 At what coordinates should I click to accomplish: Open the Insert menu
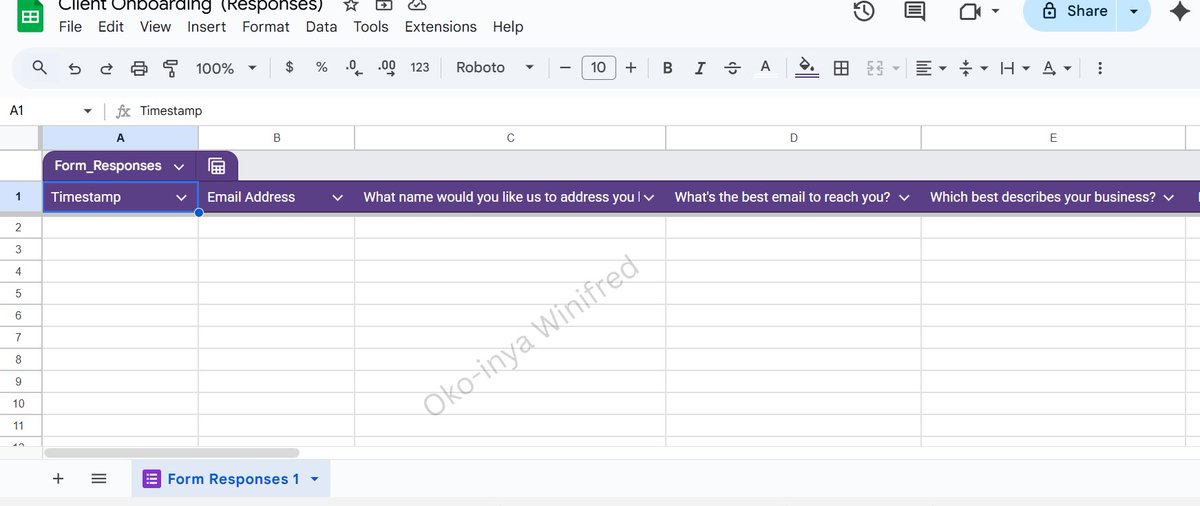(207, 27)
